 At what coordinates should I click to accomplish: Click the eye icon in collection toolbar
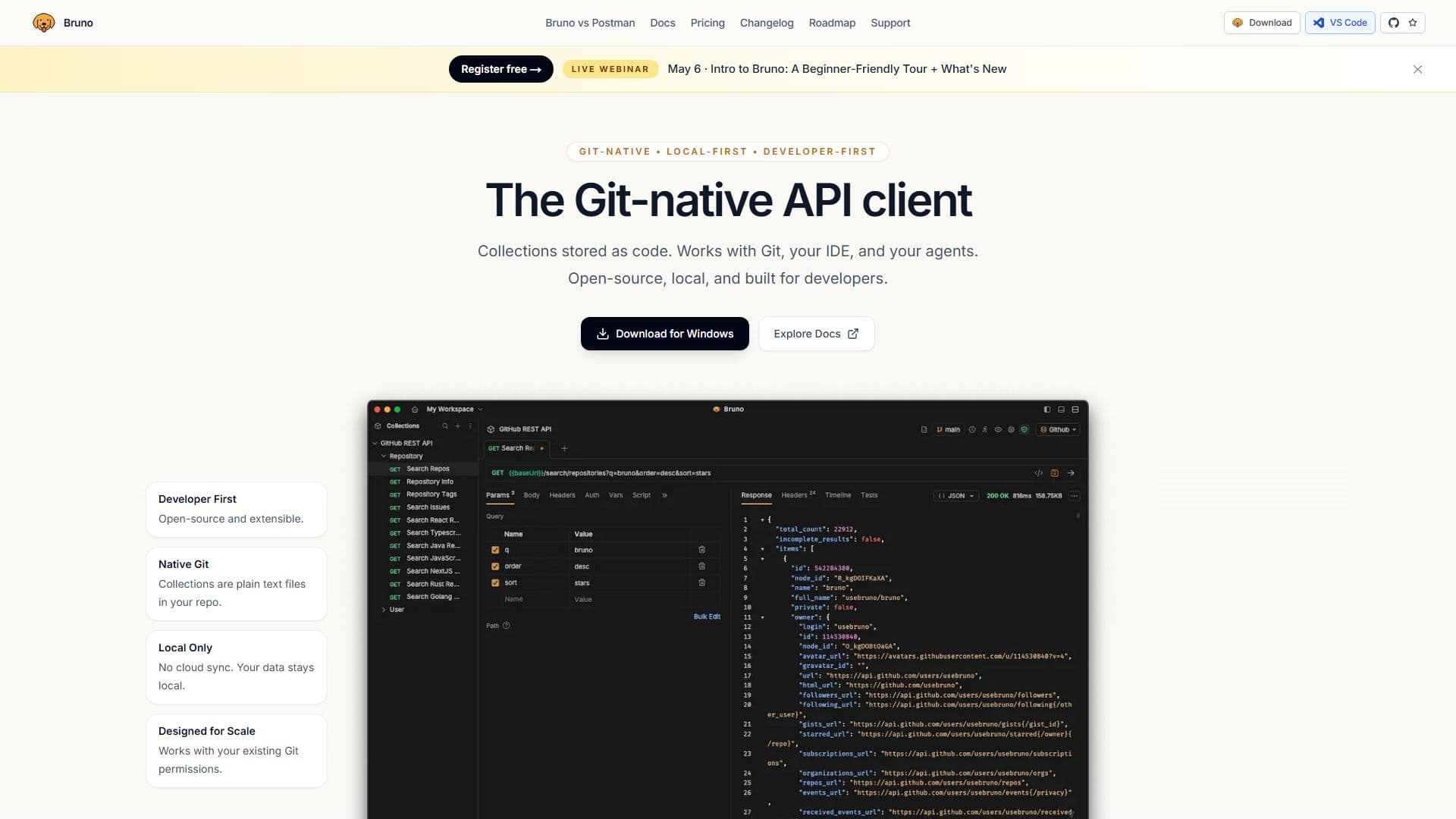tap(998, 430)
